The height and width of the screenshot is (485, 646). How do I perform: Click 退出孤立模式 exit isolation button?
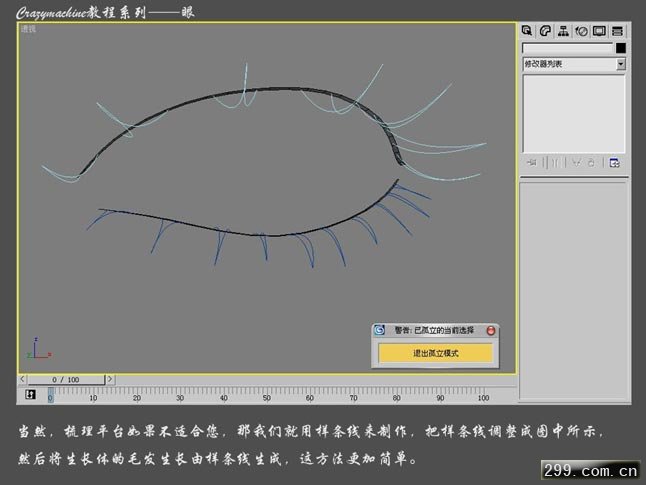[435, 353]
